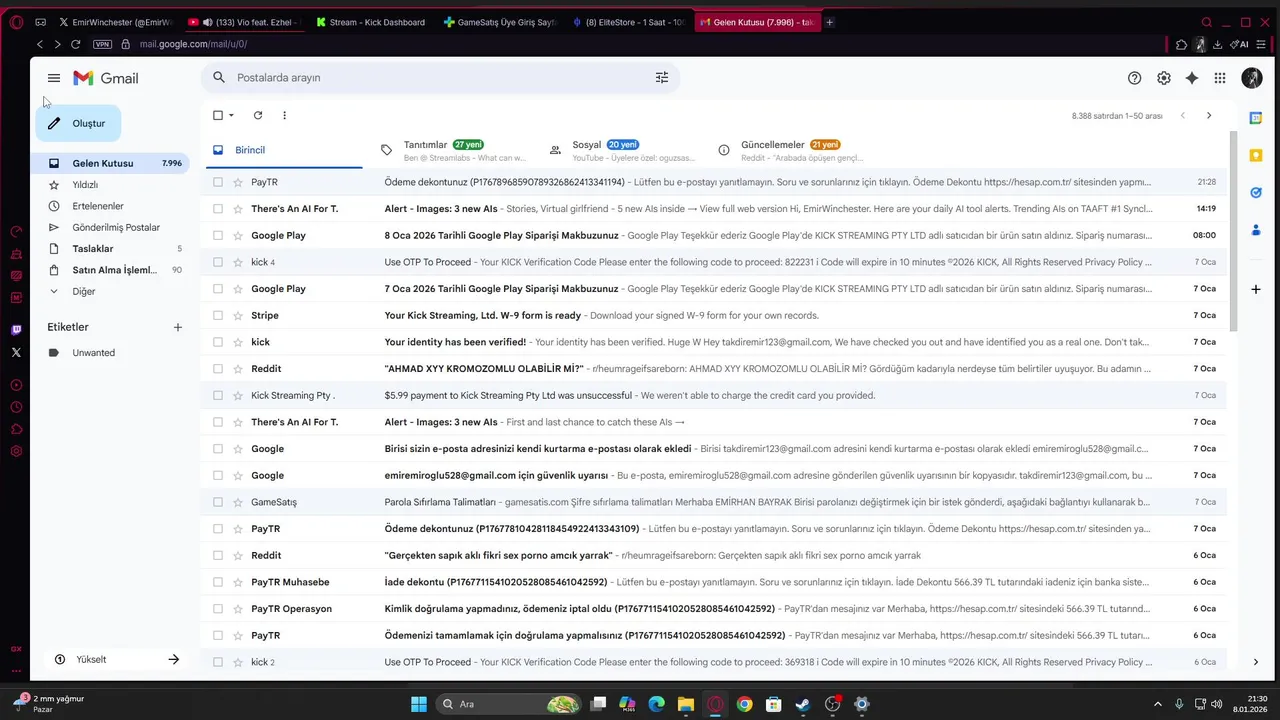This screenshot has width=1280, height=720.
Task: Open Twitch icon in Opera sidebar
Action: tap(16, 330)
